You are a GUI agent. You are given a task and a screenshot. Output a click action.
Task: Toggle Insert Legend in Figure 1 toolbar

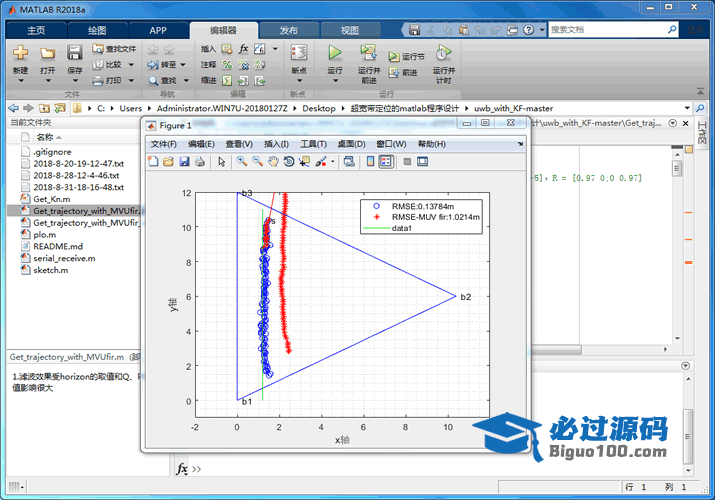click(x=386, y=161)
